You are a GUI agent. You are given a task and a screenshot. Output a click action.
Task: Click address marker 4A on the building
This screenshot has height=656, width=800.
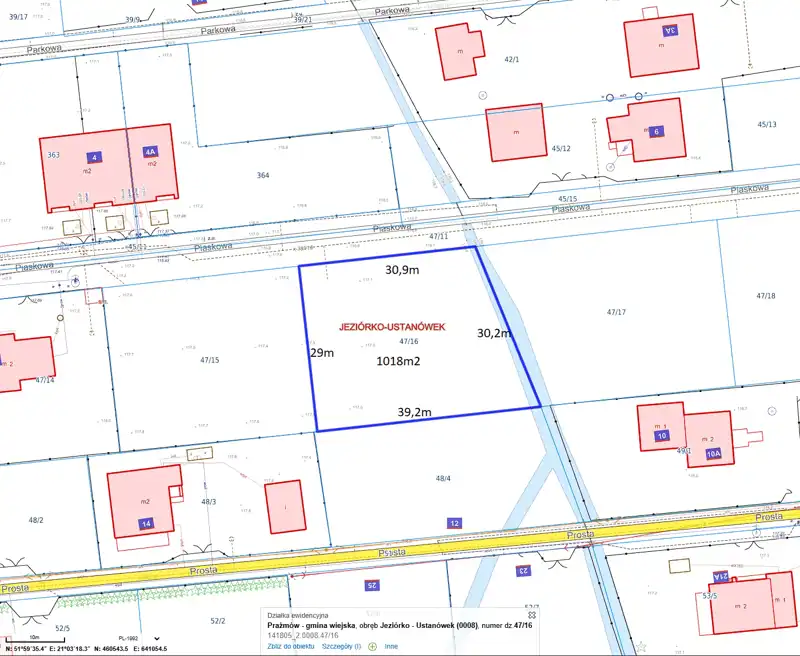tap(151, 152)
